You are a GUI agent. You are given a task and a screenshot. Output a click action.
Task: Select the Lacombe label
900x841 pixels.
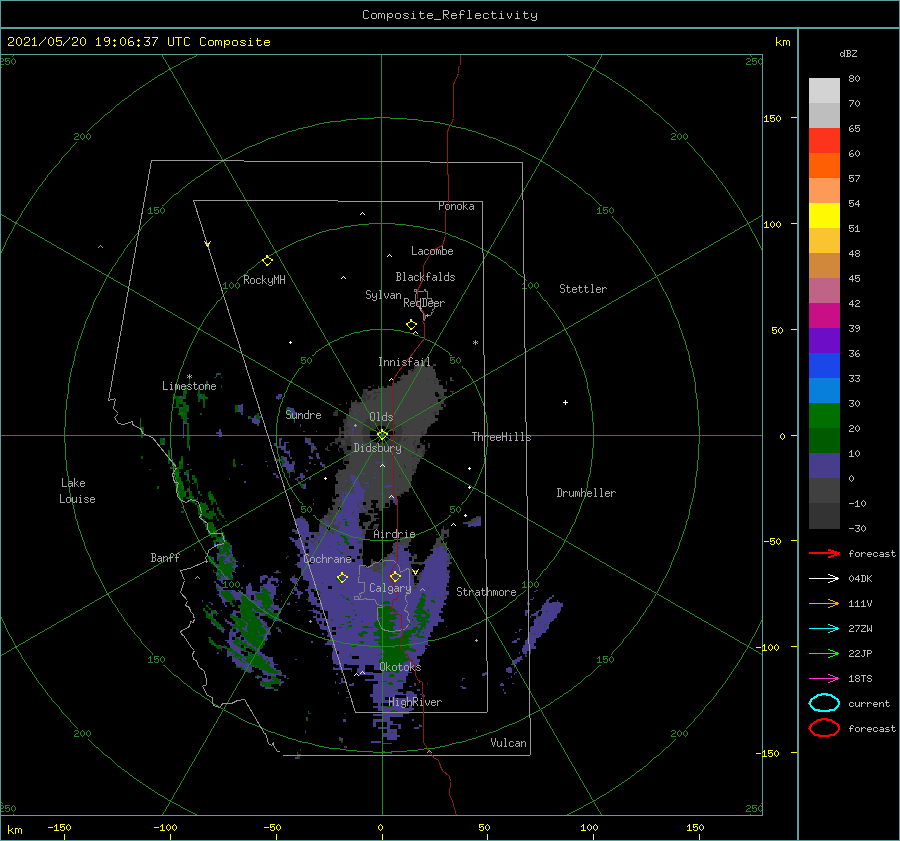coord(432,251)
